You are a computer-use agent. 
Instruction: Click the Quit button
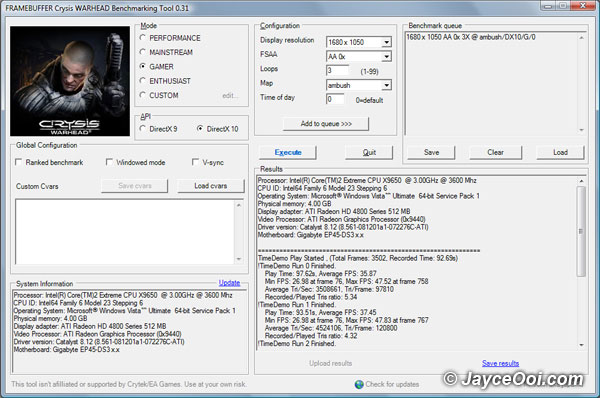click(x=369, y=152)
